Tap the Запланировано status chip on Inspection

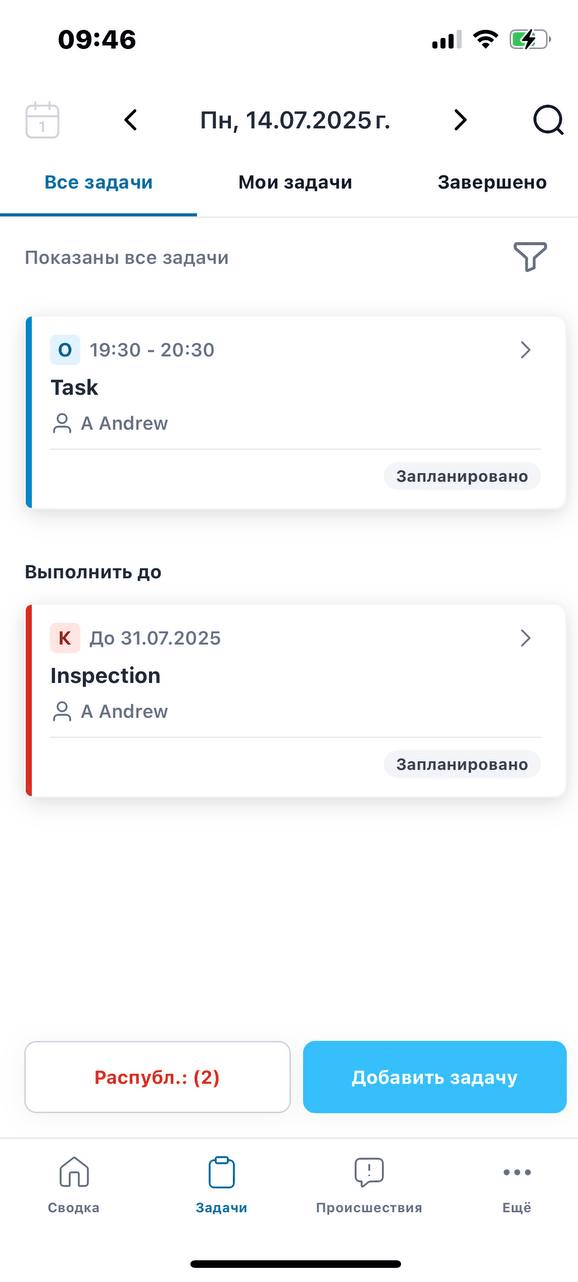462,764
